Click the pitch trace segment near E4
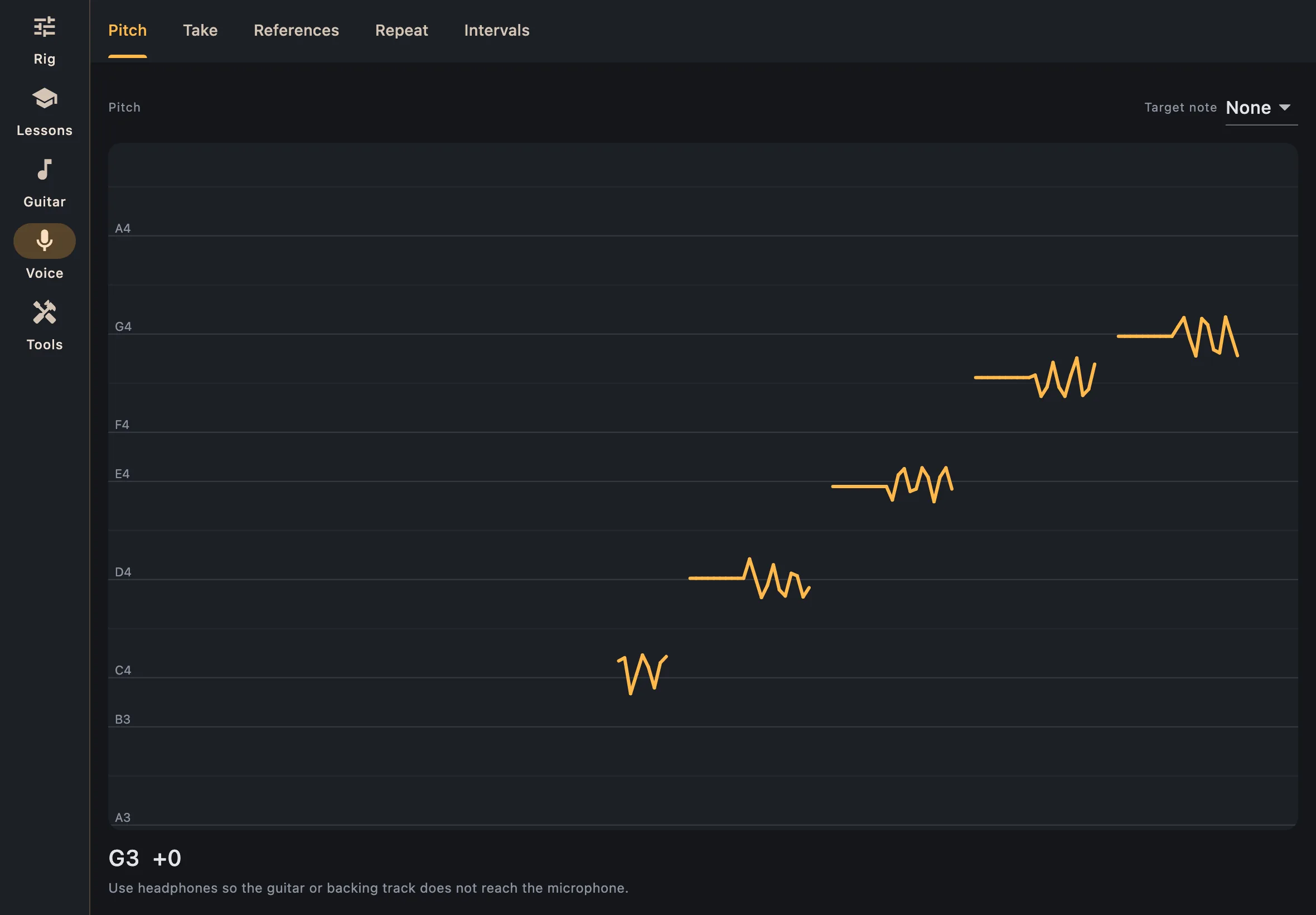 tap(892, 485)
